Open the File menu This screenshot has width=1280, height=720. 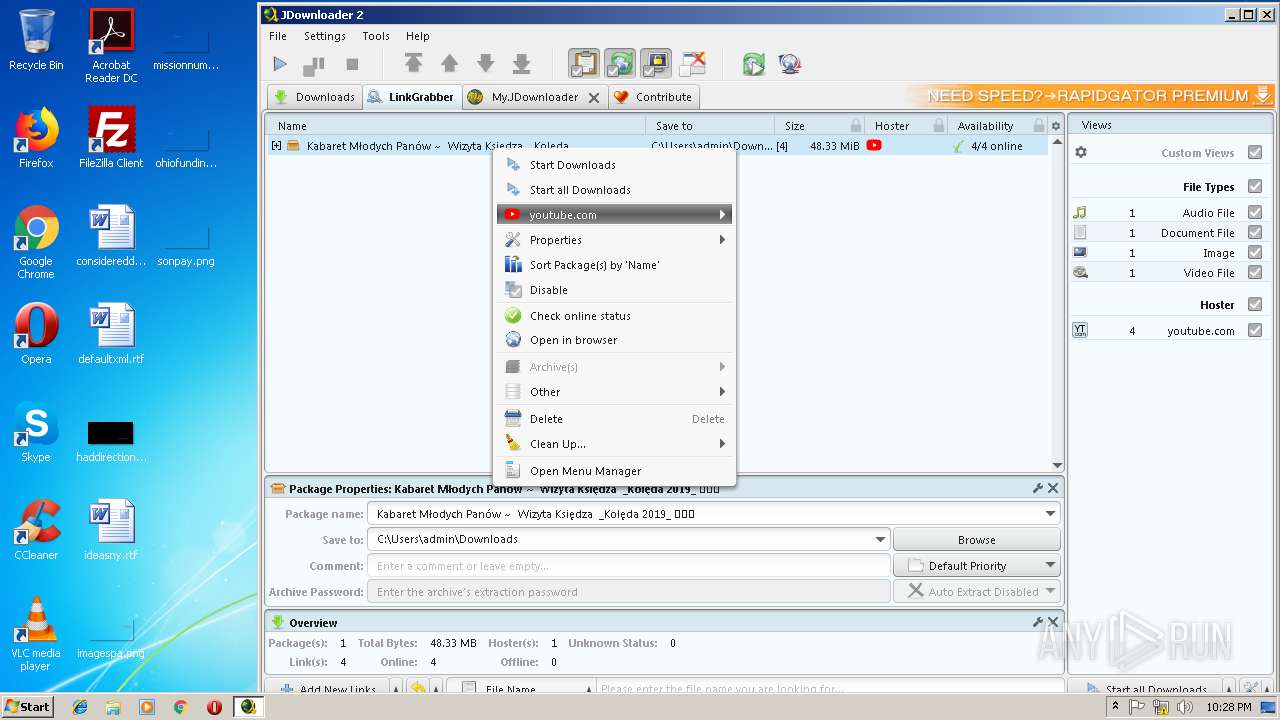pos(278,36)
